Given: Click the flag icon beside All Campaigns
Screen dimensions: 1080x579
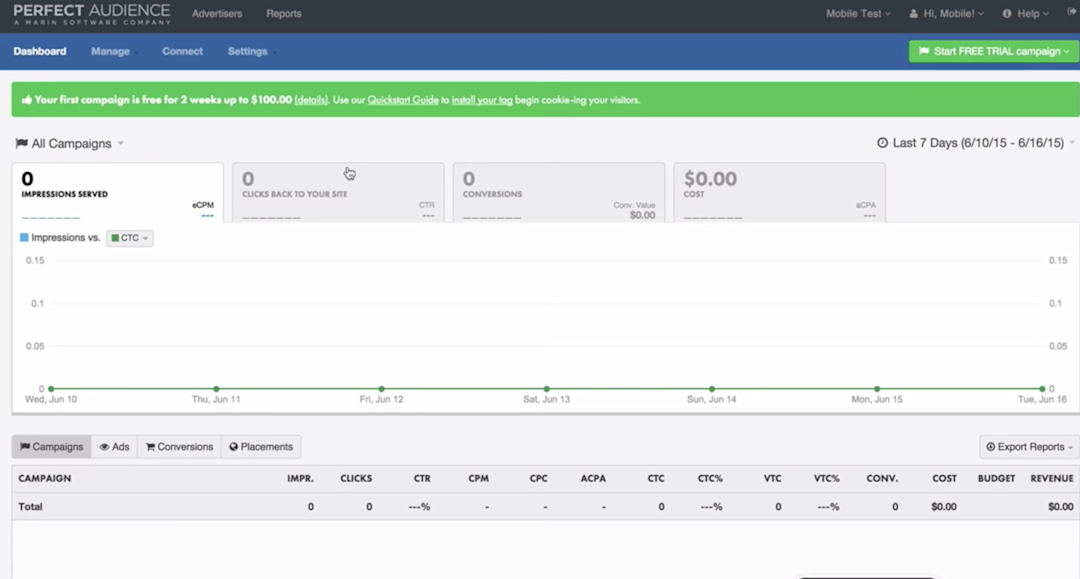Looking at the screenshot, I should point(21,143).
